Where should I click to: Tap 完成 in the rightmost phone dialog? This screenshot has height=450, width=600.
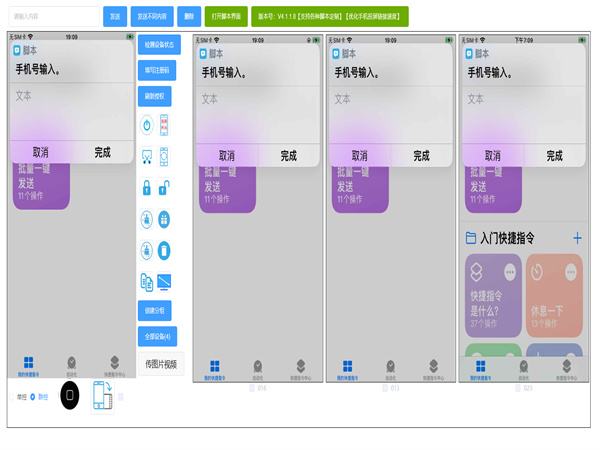point(554,156)
